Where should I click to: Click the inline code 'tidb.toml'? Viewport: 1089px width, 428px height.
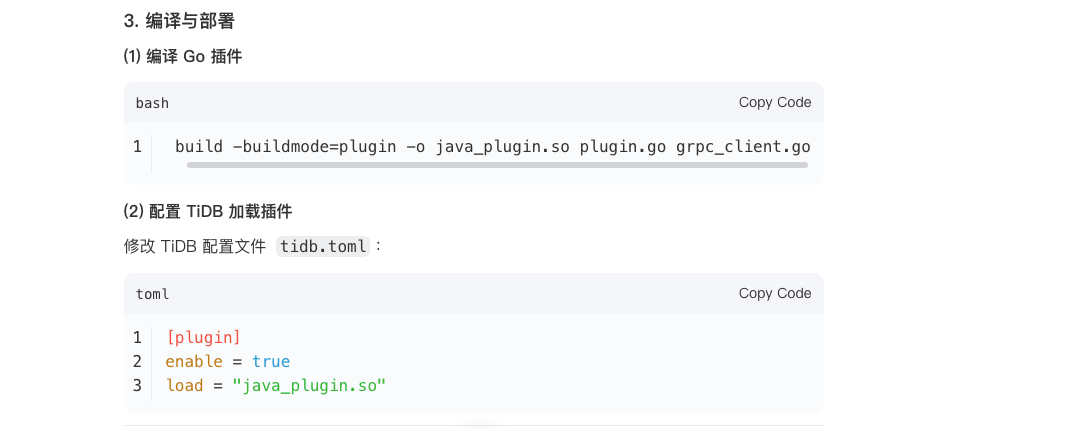click(323, 246)
